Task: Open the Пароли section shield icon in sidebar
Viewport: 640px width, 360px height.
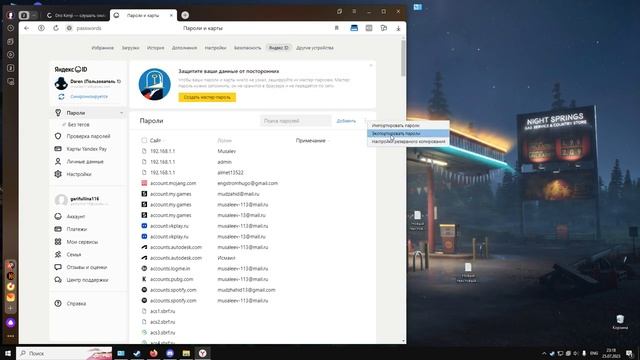Action: click(x=58, y=113)
